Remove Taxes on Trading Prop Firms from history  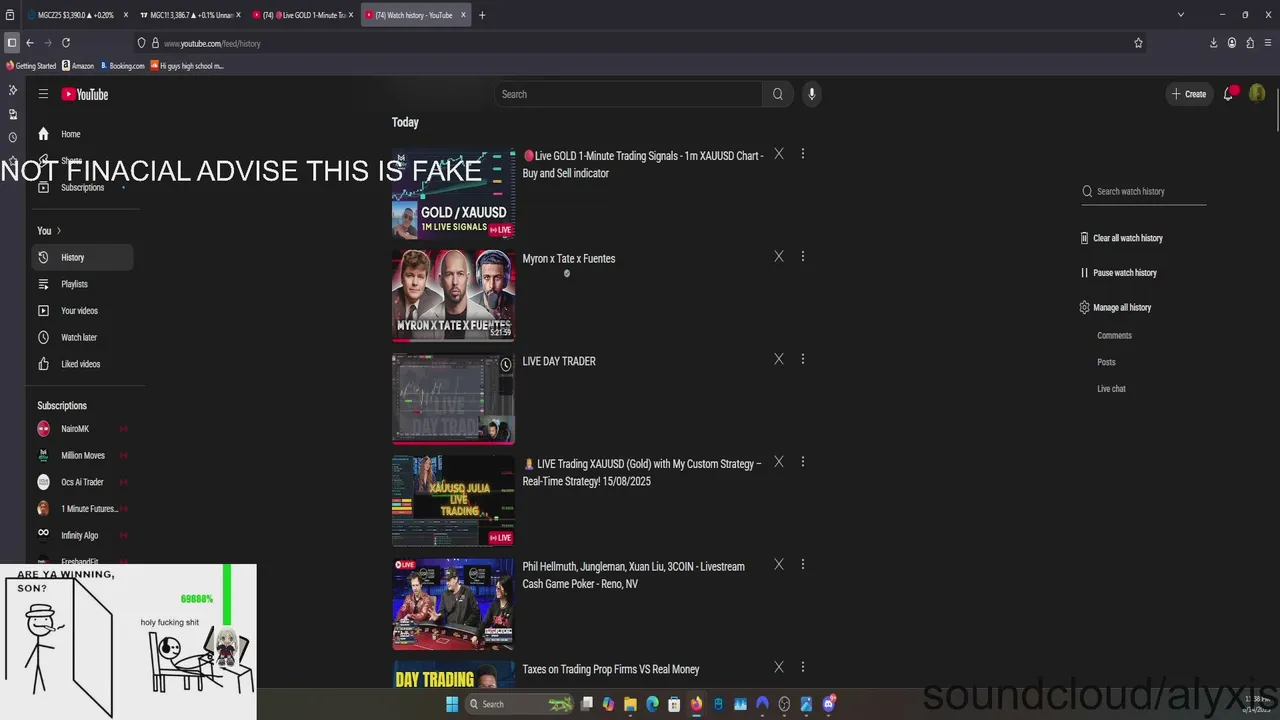coord(779,667)
